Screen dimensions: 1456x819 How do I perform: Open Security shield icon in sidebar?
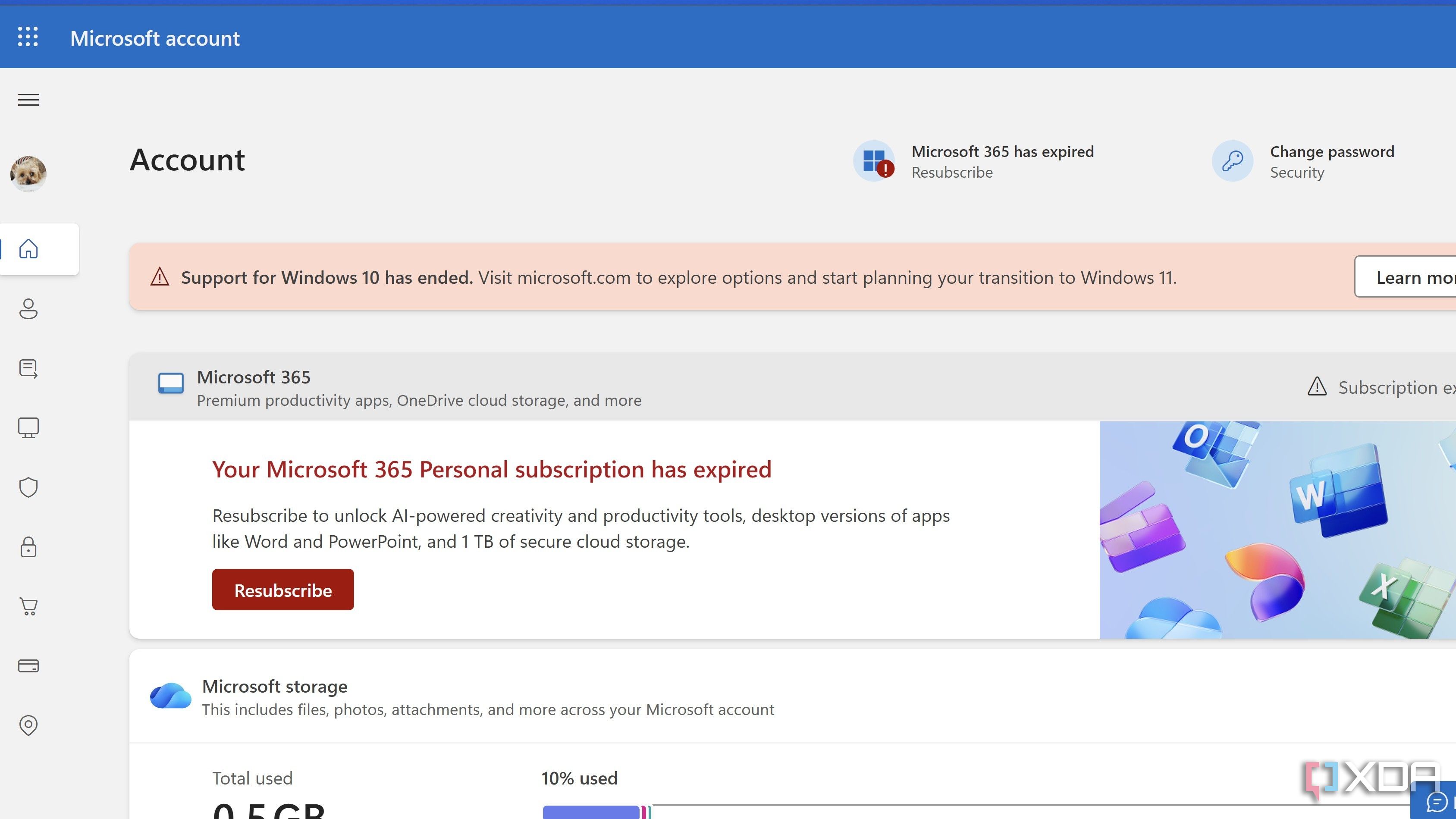(x=28, y=487)
